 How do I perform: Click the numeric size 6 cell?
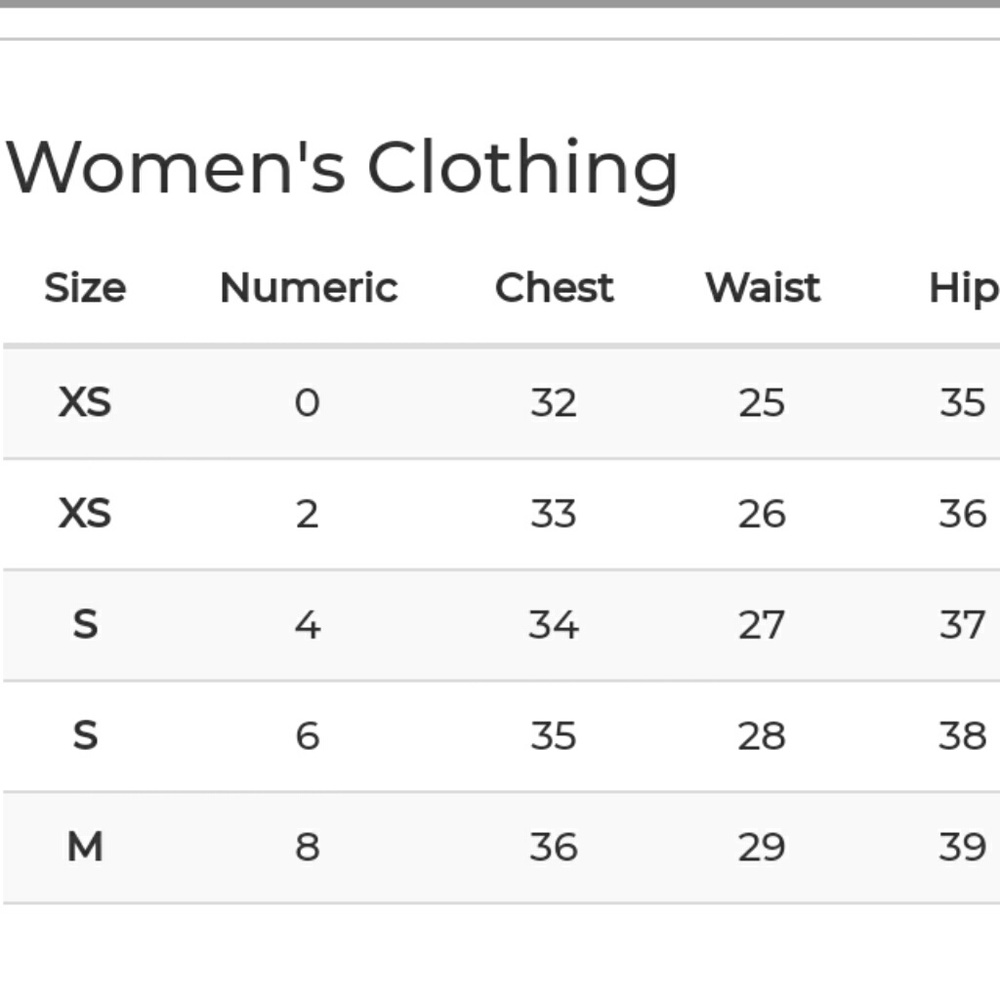(x=307, y=736)
